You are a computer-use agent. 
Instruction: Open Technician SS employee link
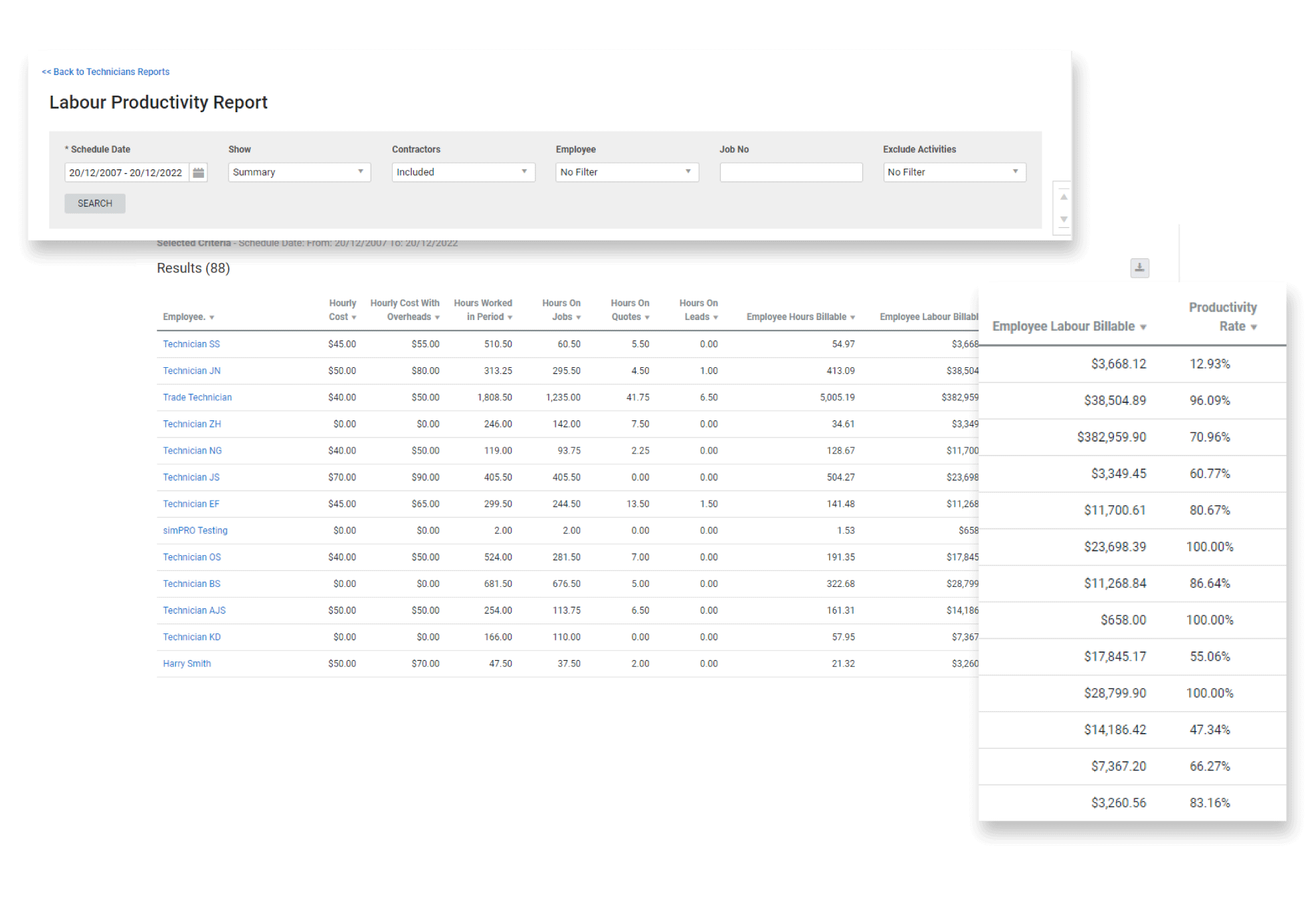click(191, 344)
